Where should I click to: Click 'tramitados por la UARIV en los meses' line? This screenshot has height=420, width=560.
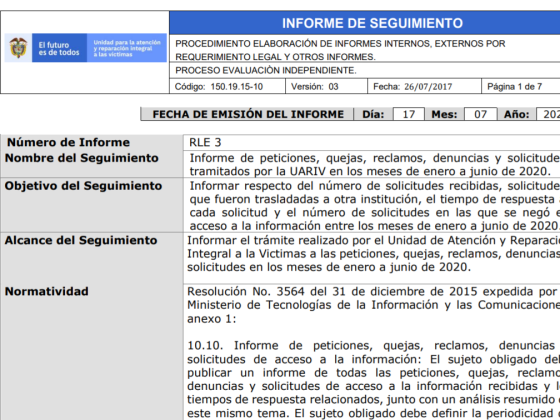[370, 171]
